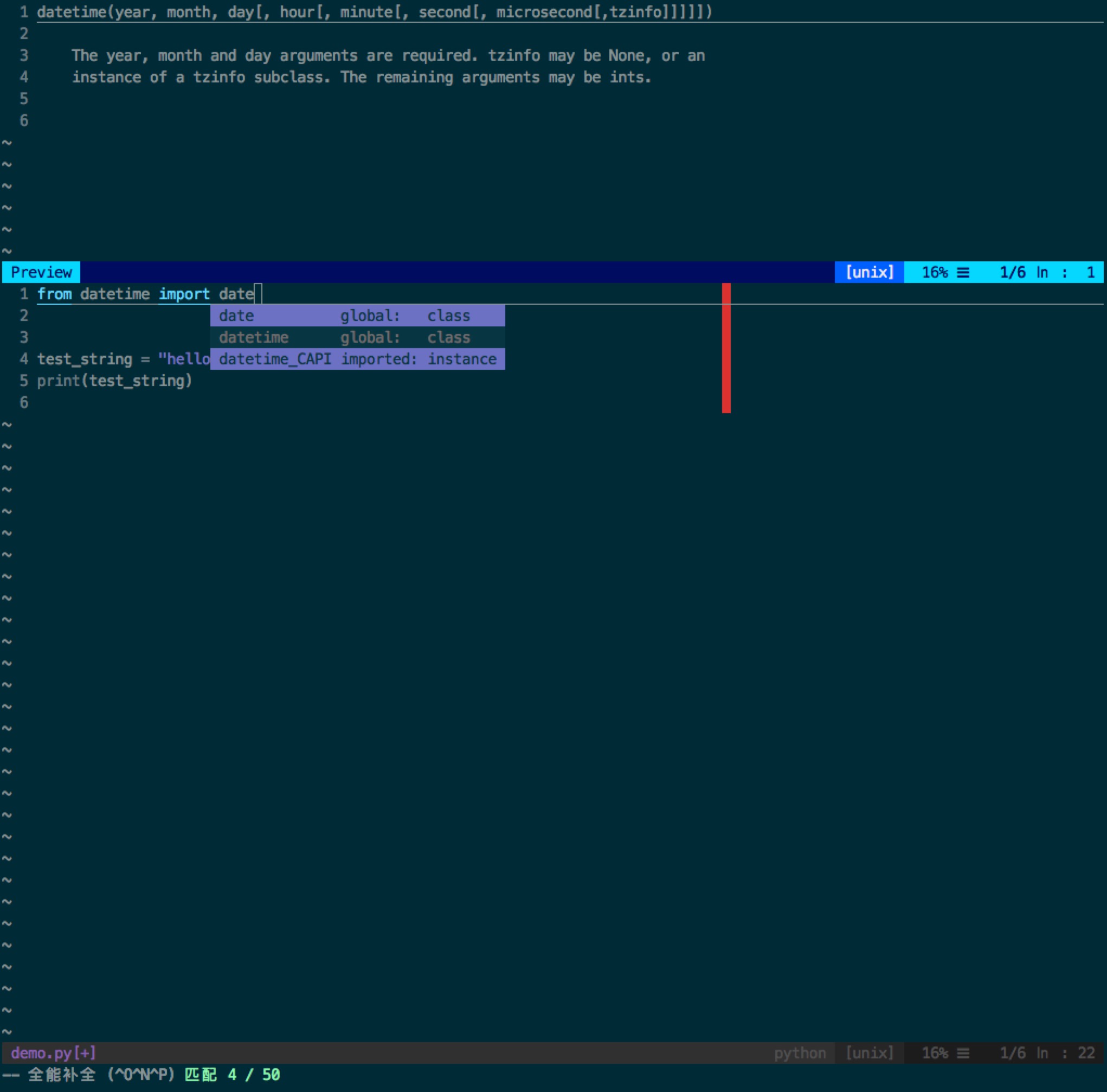
Task: Click the red color column marker
Action: click(x=726, y=348)
